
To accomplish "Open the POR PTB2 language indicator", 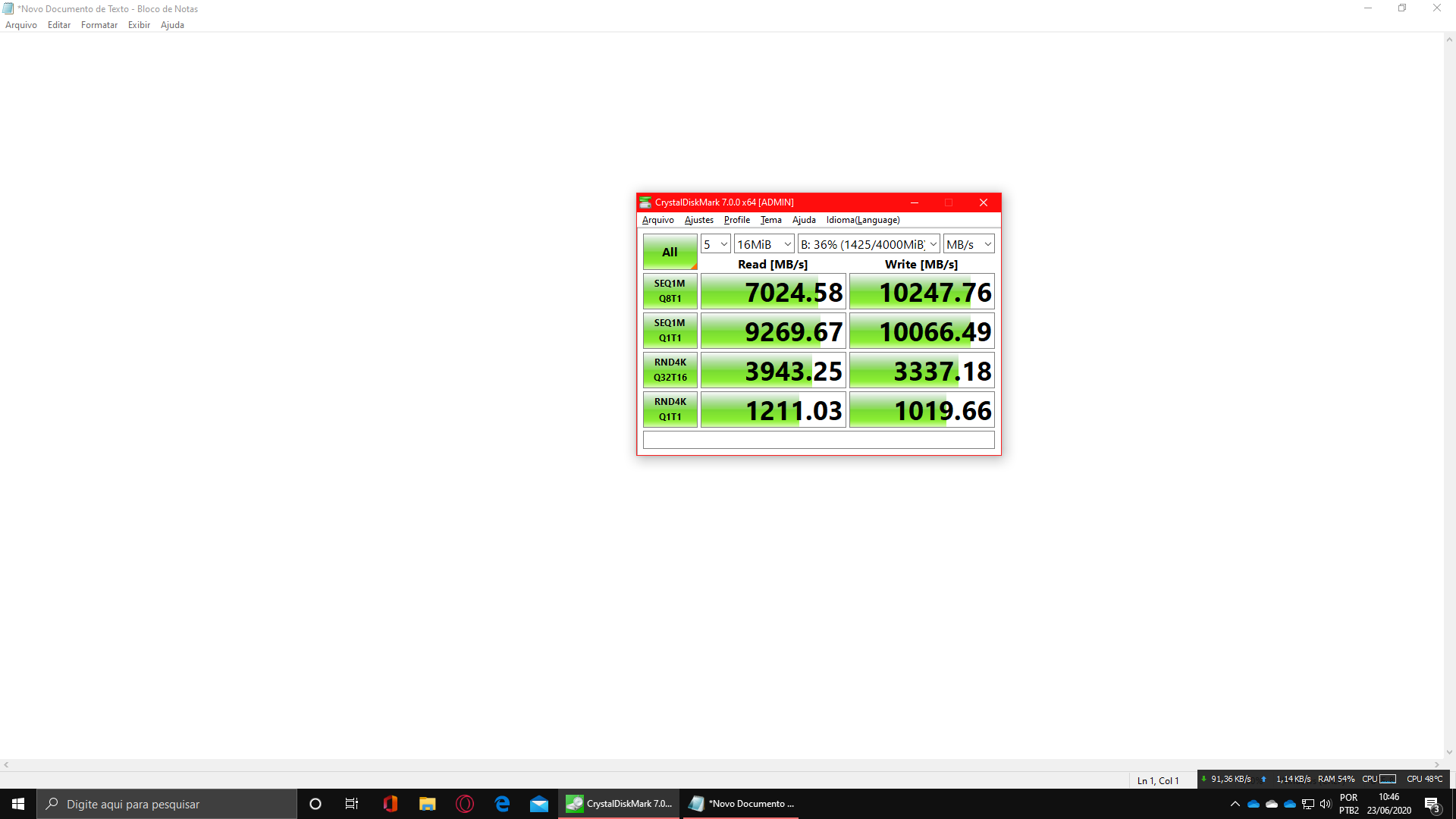I will 1349,804.
